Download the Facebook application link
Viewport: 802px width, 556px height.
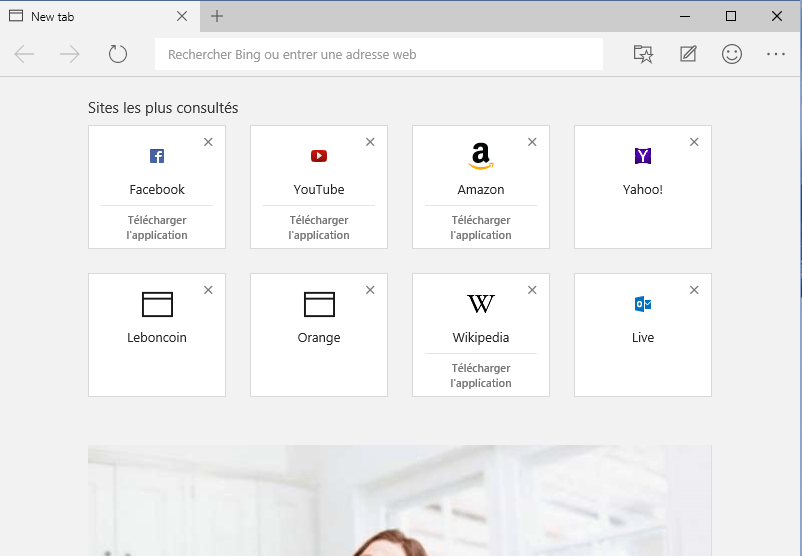coord(157,228)
